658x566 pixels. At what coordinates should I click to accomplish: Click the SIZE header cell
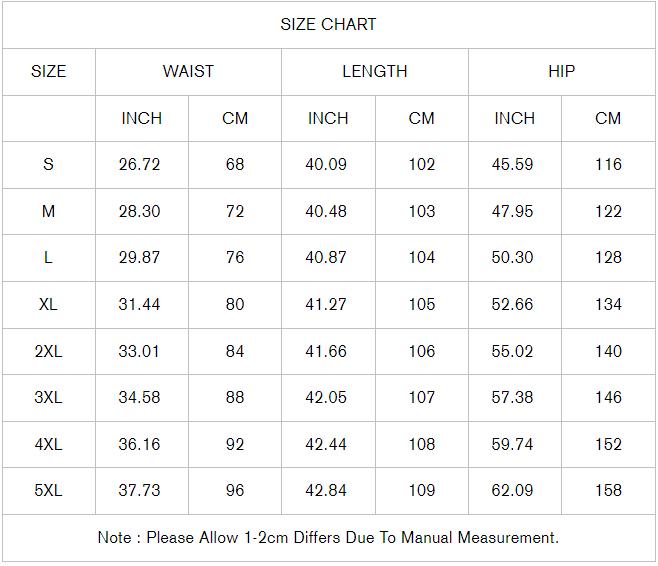pyautogui.click(x=48, y=71)
